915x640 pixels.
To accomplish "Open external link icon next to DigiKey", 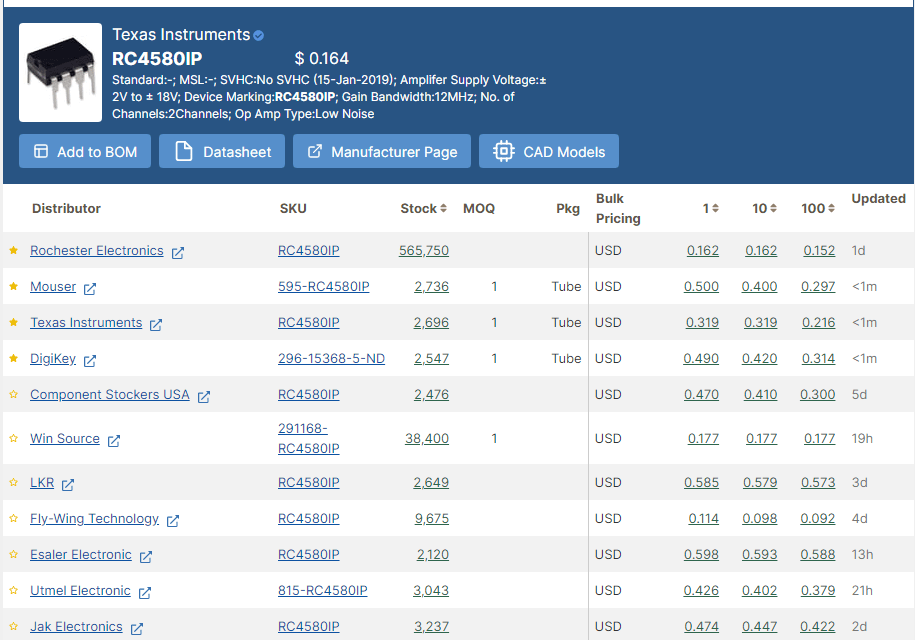I will (x=90, y=361).
